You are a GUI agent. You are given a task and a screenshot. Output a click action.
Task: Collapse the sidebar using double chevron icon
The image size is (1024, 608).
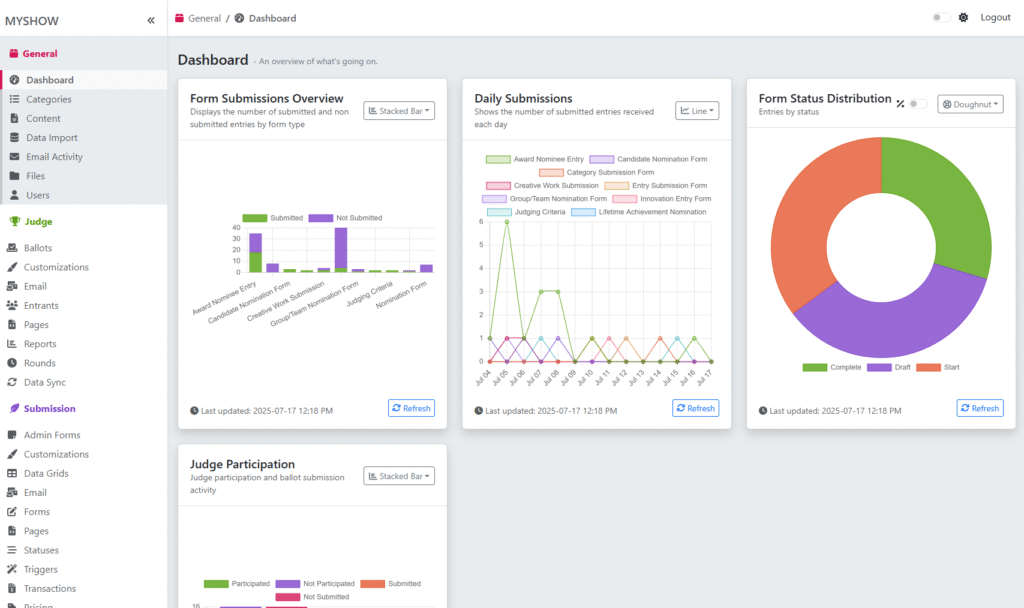(151, 20)
